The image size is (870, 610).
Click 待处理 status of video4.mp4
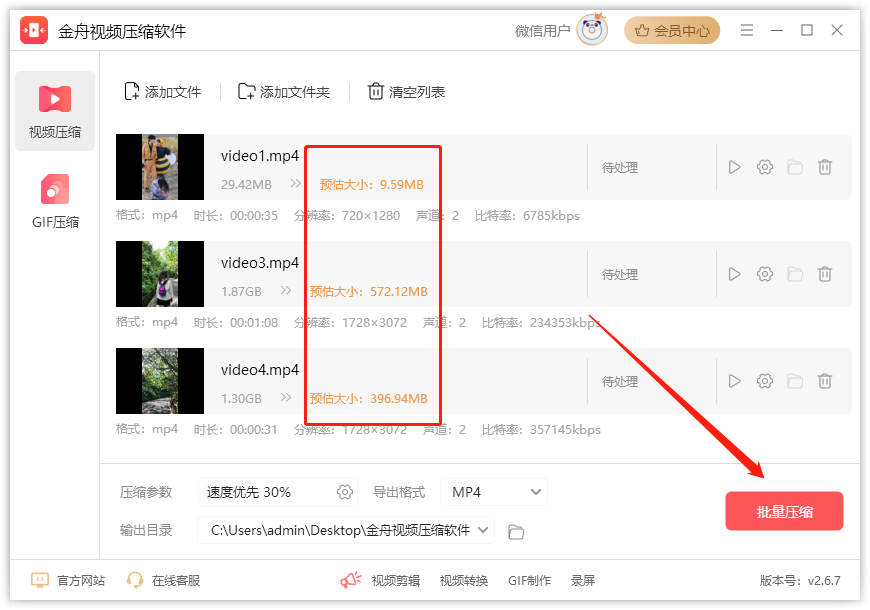[620, 382]
